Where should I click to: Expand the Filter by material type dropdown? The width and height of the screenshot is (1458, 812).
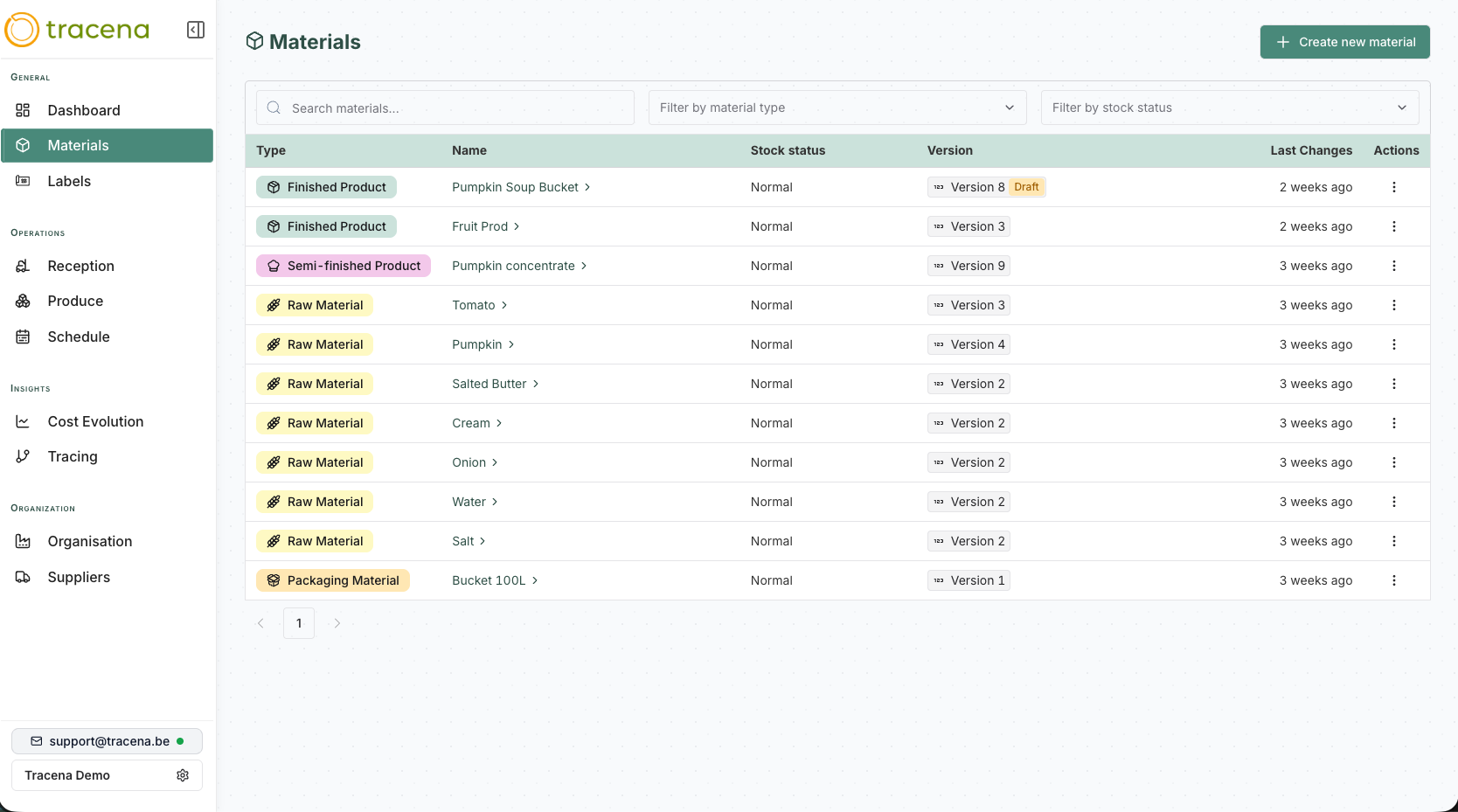837,108
